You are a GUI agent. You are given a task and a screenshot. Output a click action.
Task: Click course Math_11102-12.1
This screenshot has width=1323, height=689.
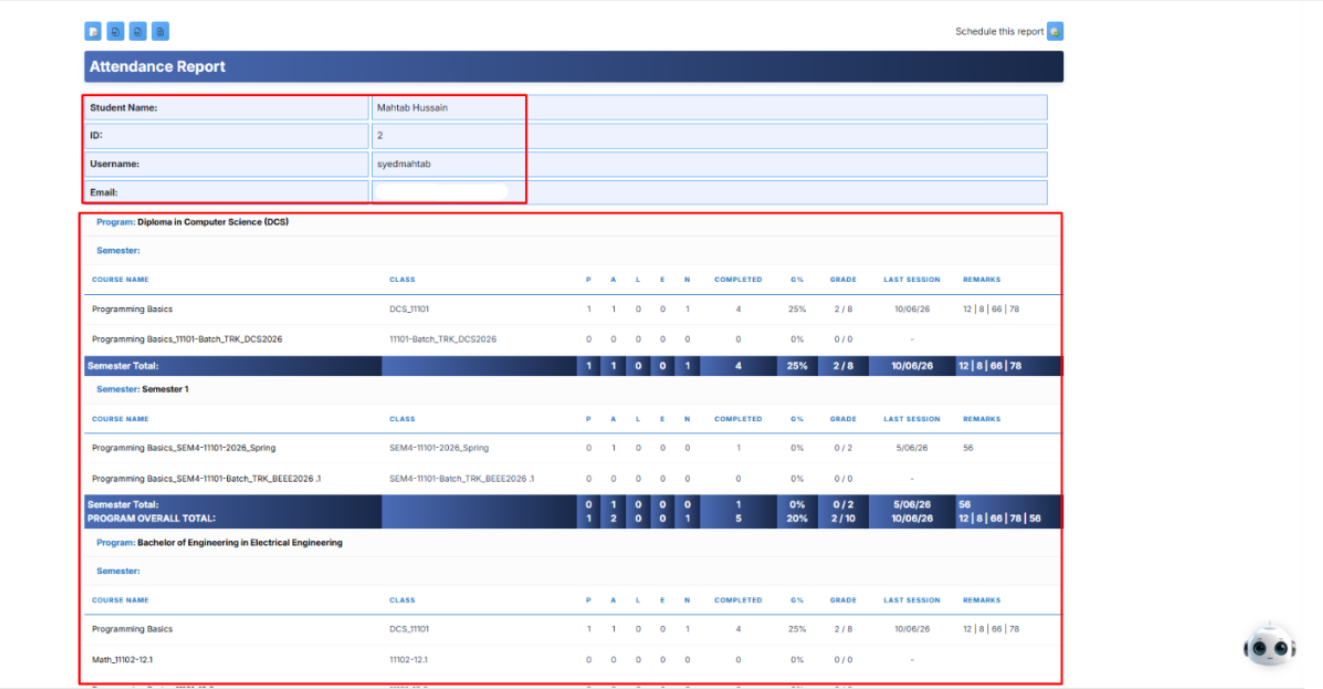(x=122, y=660)
